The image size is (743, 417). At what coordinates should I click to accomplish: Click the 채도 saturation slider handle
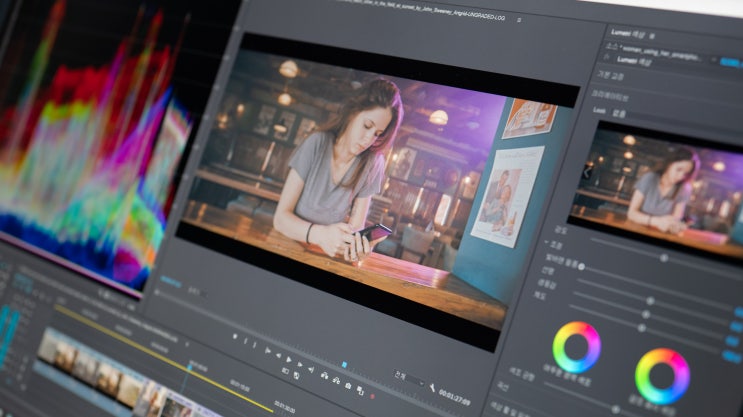click(641, 328)
